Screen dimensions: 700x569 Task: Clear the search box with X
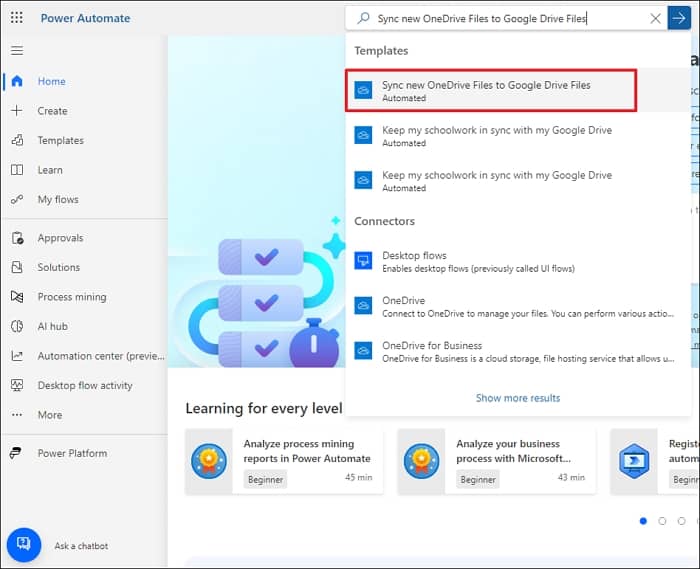tap(655, 18)
